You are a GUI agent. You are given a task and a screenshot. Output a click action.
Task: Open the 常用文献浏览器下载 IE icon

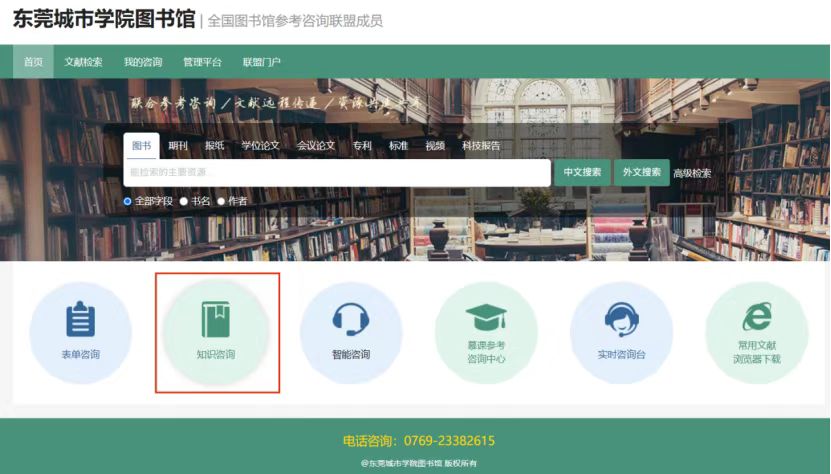point(757,317)
